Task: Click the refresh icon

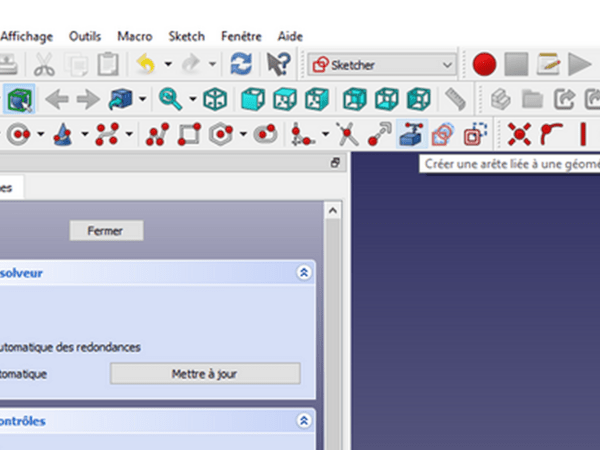Action: (x=241, y=65)
